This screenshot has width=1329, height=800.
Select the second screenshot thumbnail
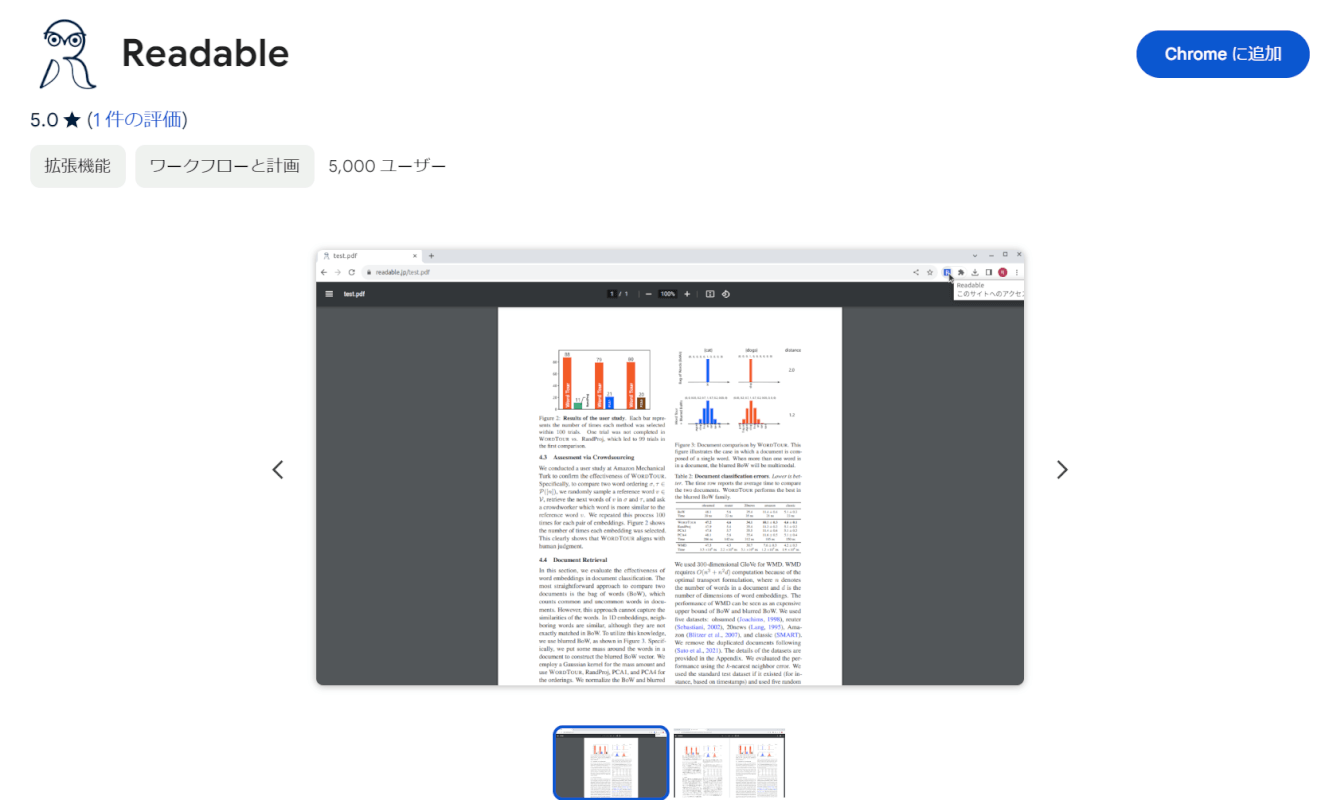tap(729, 763)
